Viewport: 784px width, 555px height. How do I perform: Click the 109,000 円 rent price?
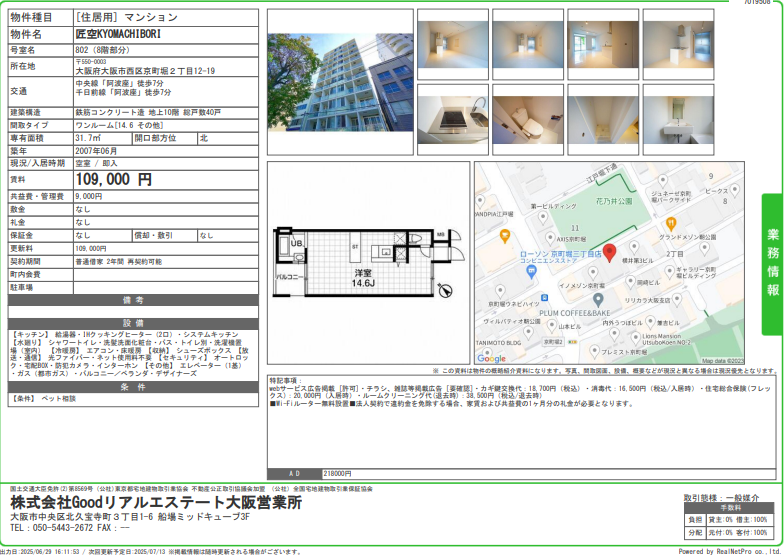(114, 180)
